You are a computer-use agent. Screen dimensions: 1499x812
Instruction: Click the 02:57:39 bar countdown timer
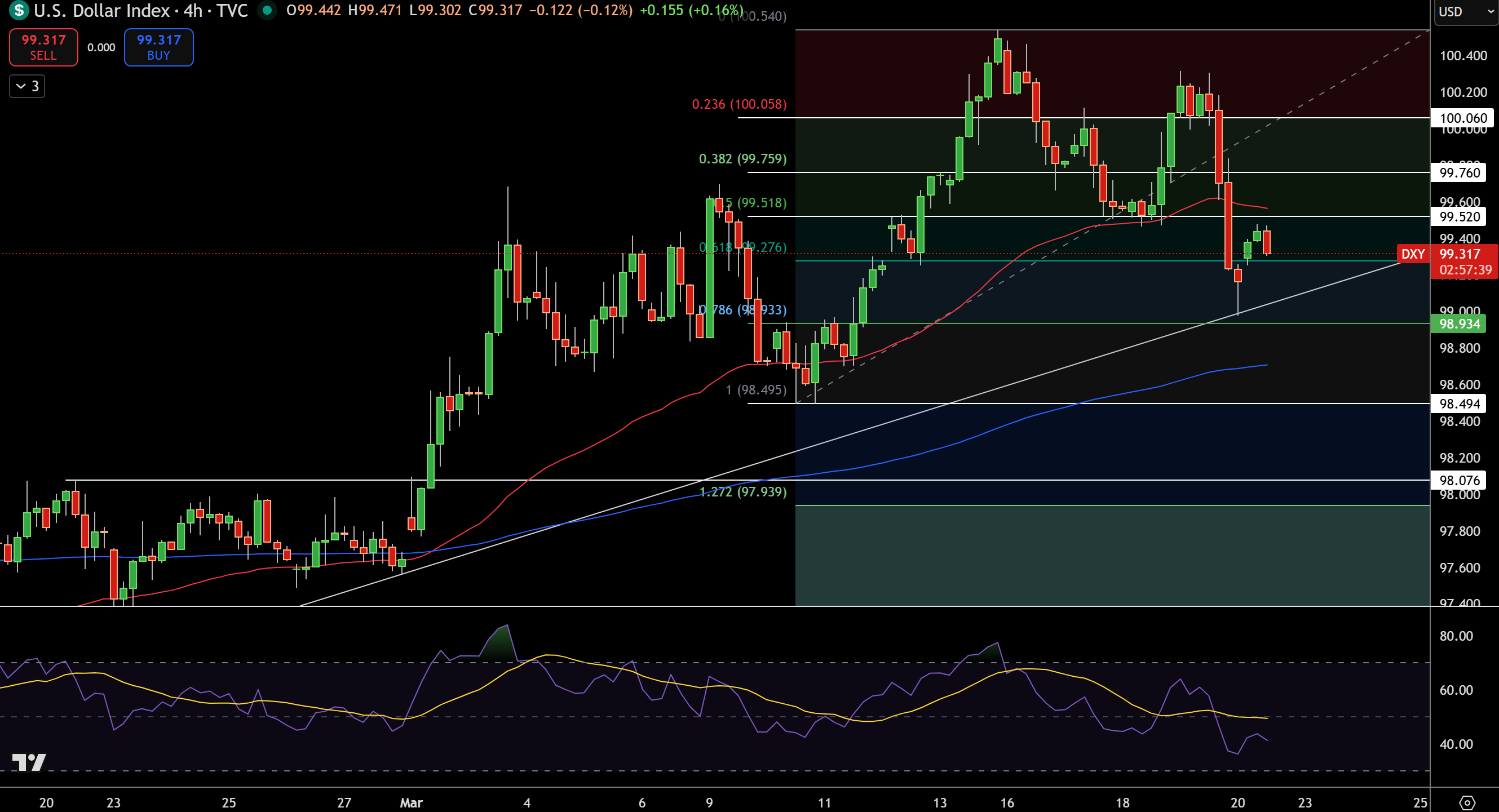1465,270
